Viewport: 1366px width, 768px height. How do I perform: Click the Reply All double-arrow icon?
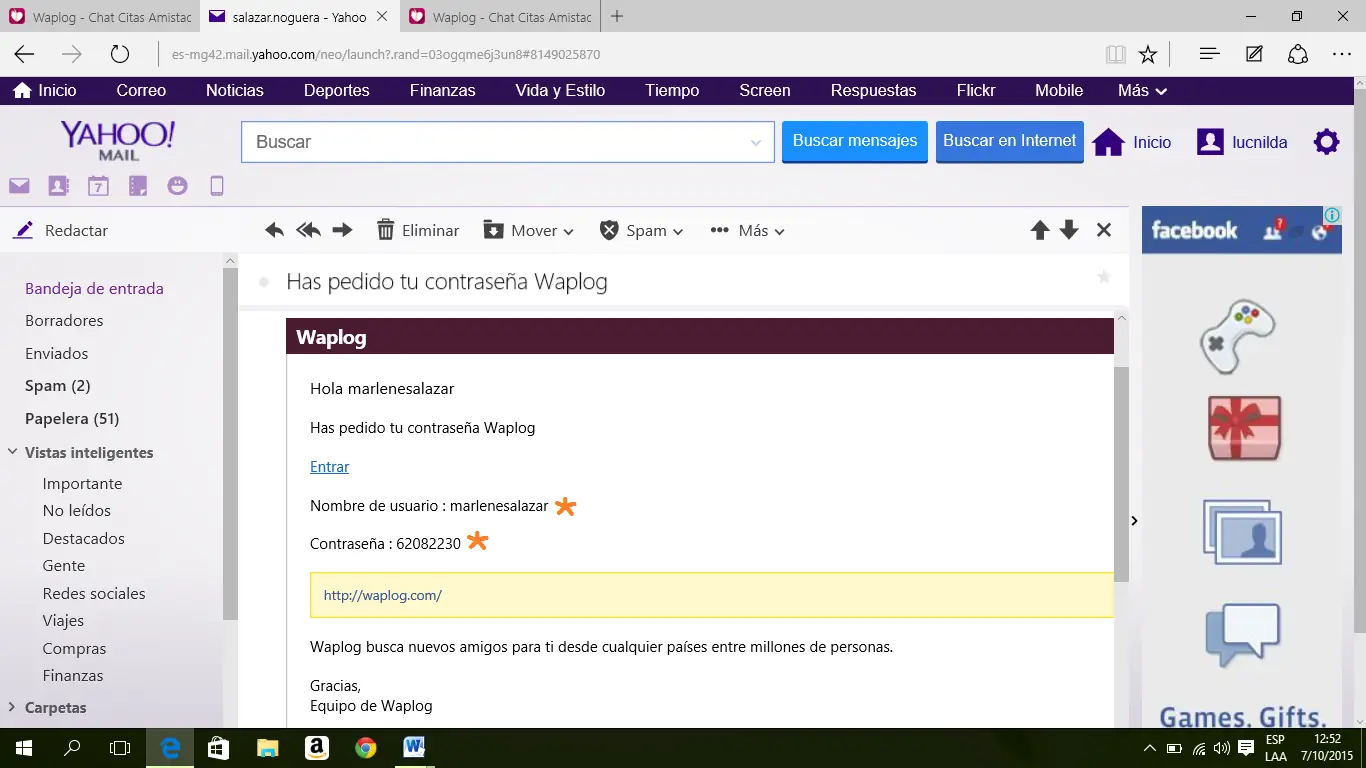[308, 230]
